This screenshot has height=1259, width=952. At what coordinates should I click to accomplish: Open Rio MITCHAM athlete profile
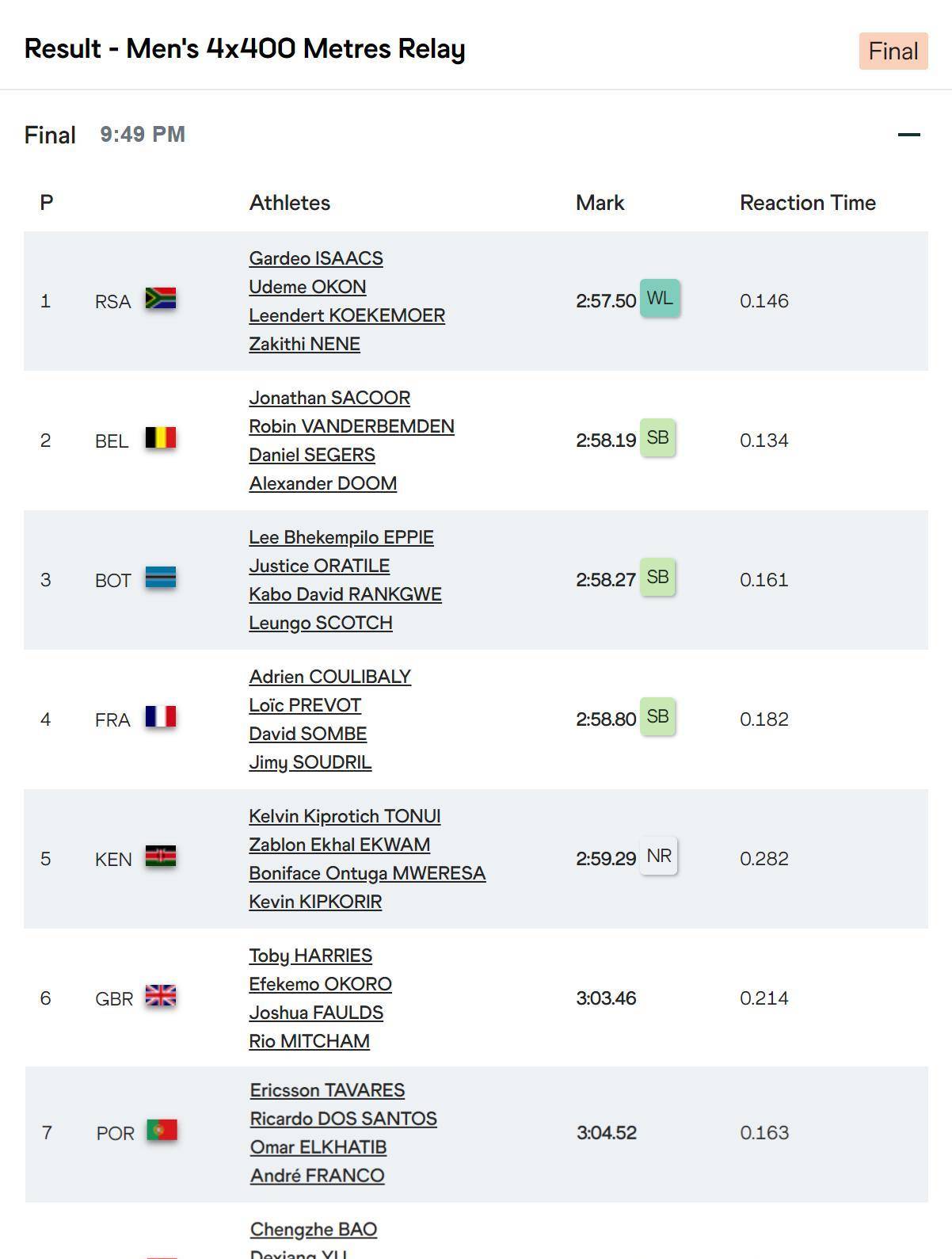[309, 1041]
